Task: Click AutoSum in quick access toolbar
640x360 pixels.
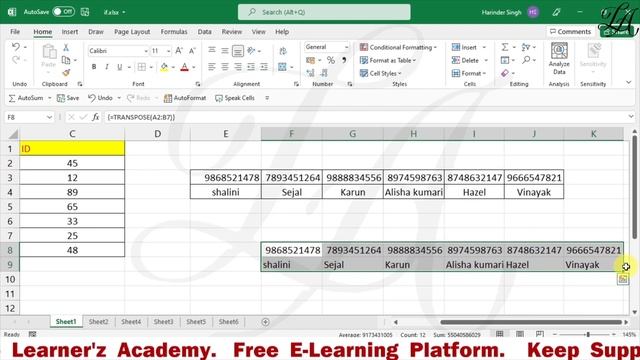Action: point(26,98)
